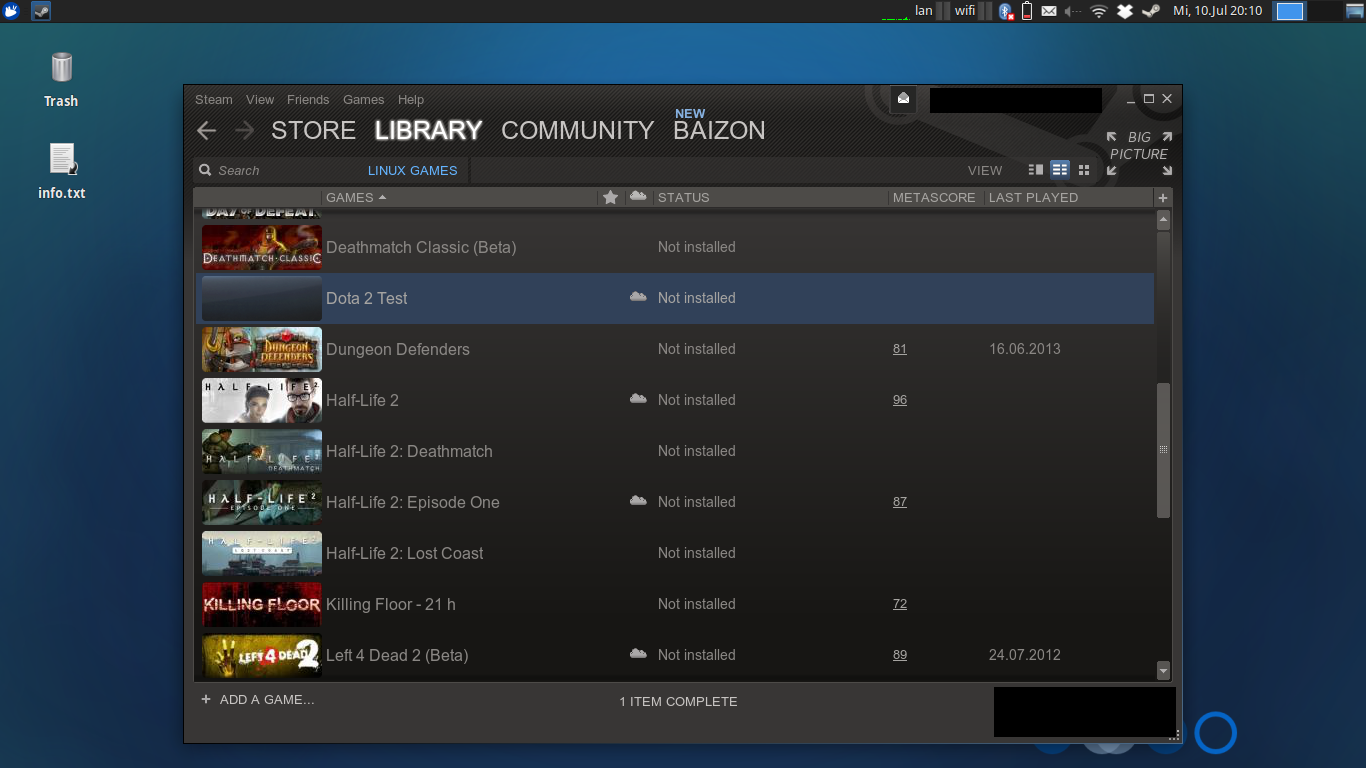Open the volume control tray icon

(x=1074, y=11)
